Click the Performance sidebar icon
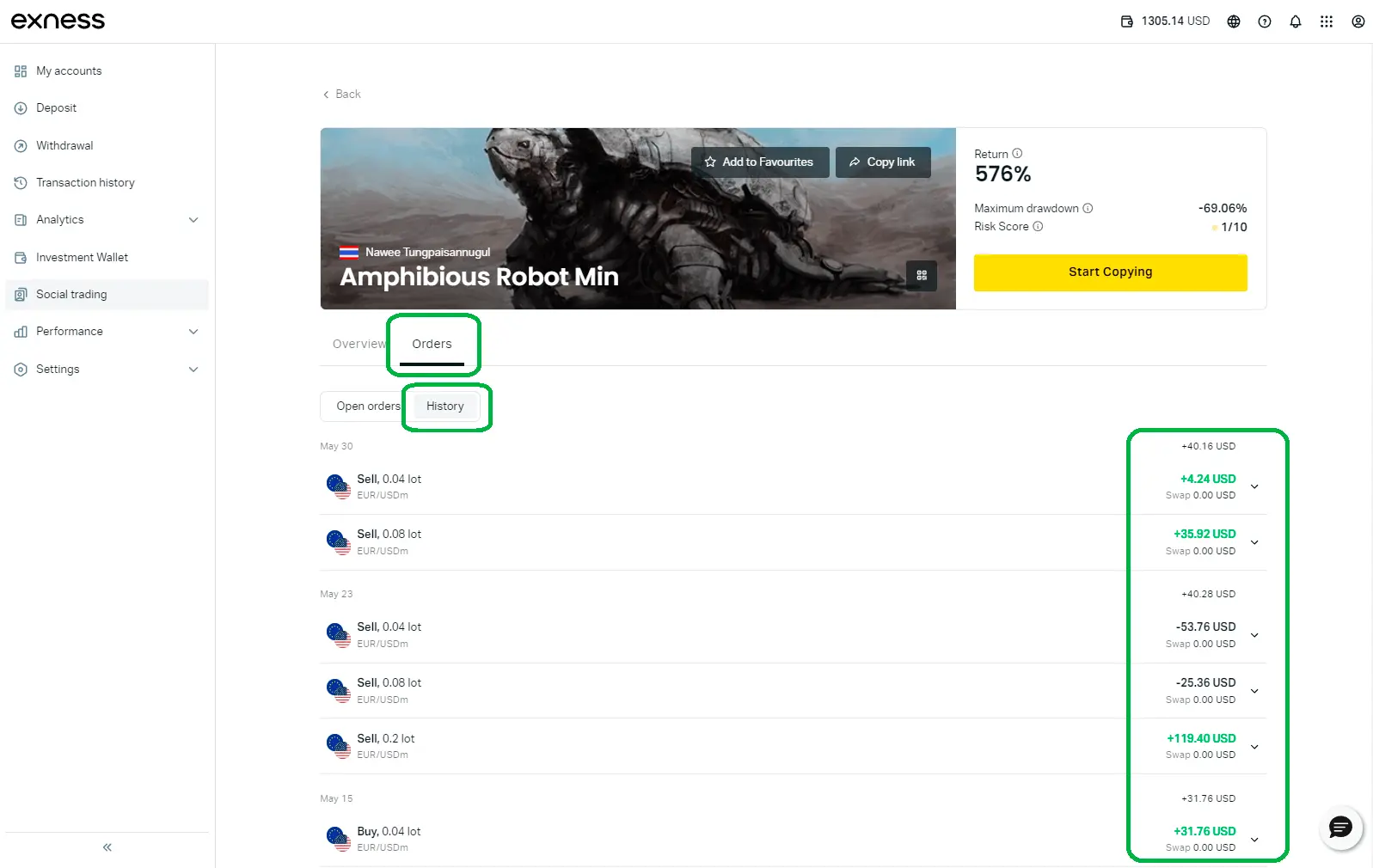Image resolution: width=1373 pixels, height=868 pixels. click(21, 332)
